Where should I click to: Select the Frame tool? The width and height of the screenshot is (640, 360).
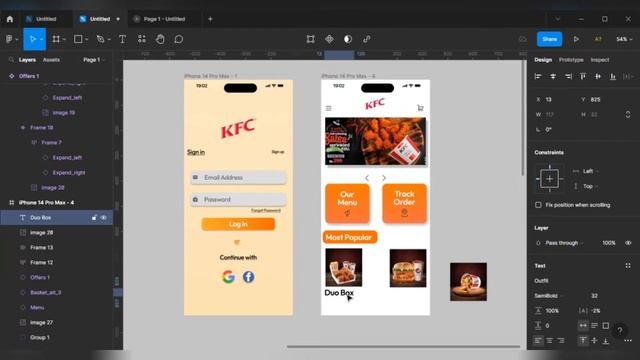pos(56,39)
